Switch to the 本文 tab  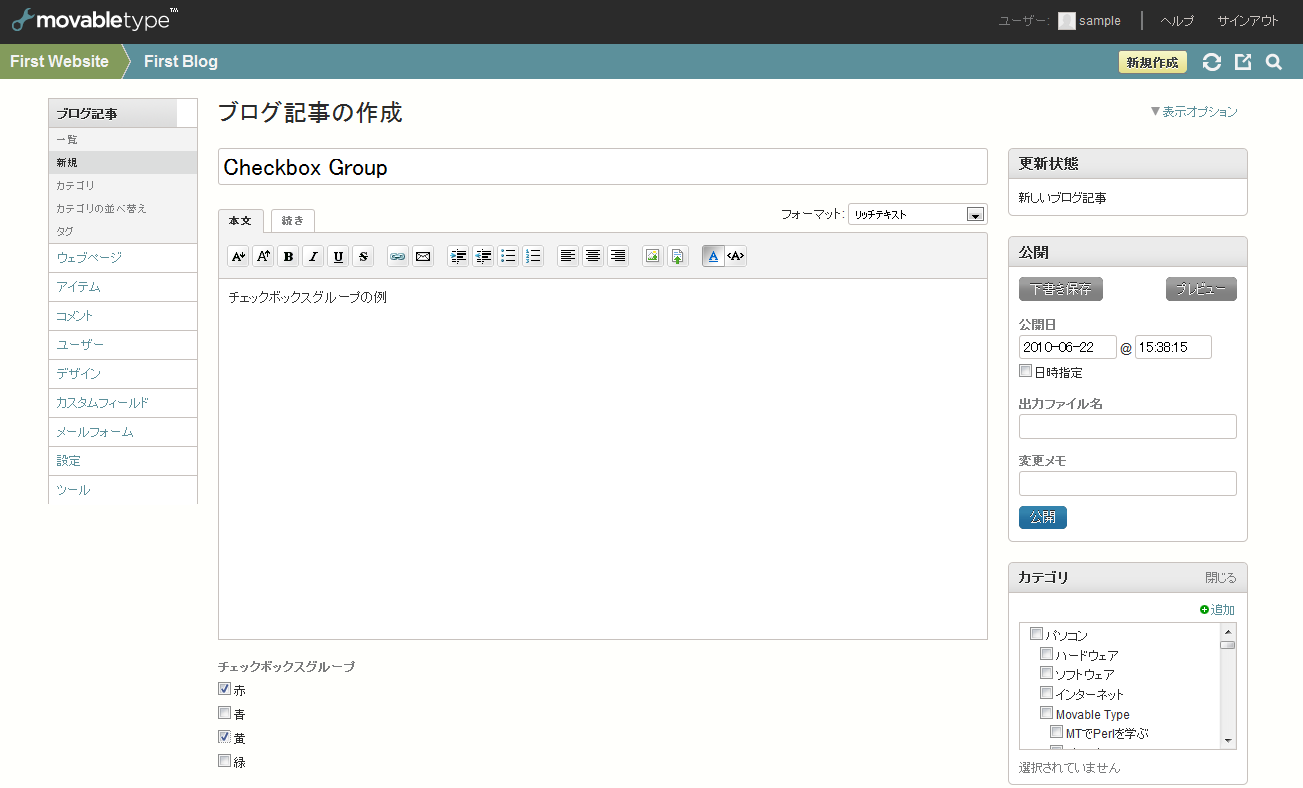click(x=241, y=220)
